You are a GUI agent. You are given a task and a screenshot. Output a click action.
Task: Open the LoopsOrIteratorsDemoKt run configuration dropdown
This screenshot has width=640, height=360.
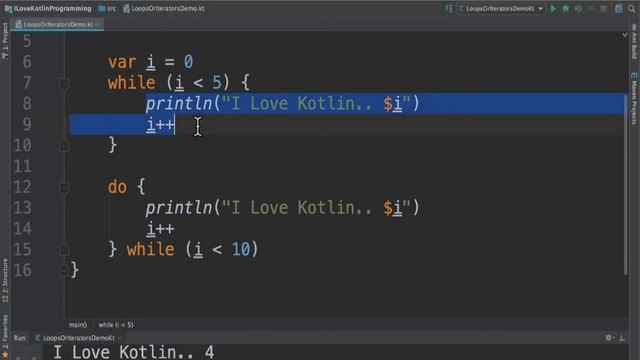501,8
